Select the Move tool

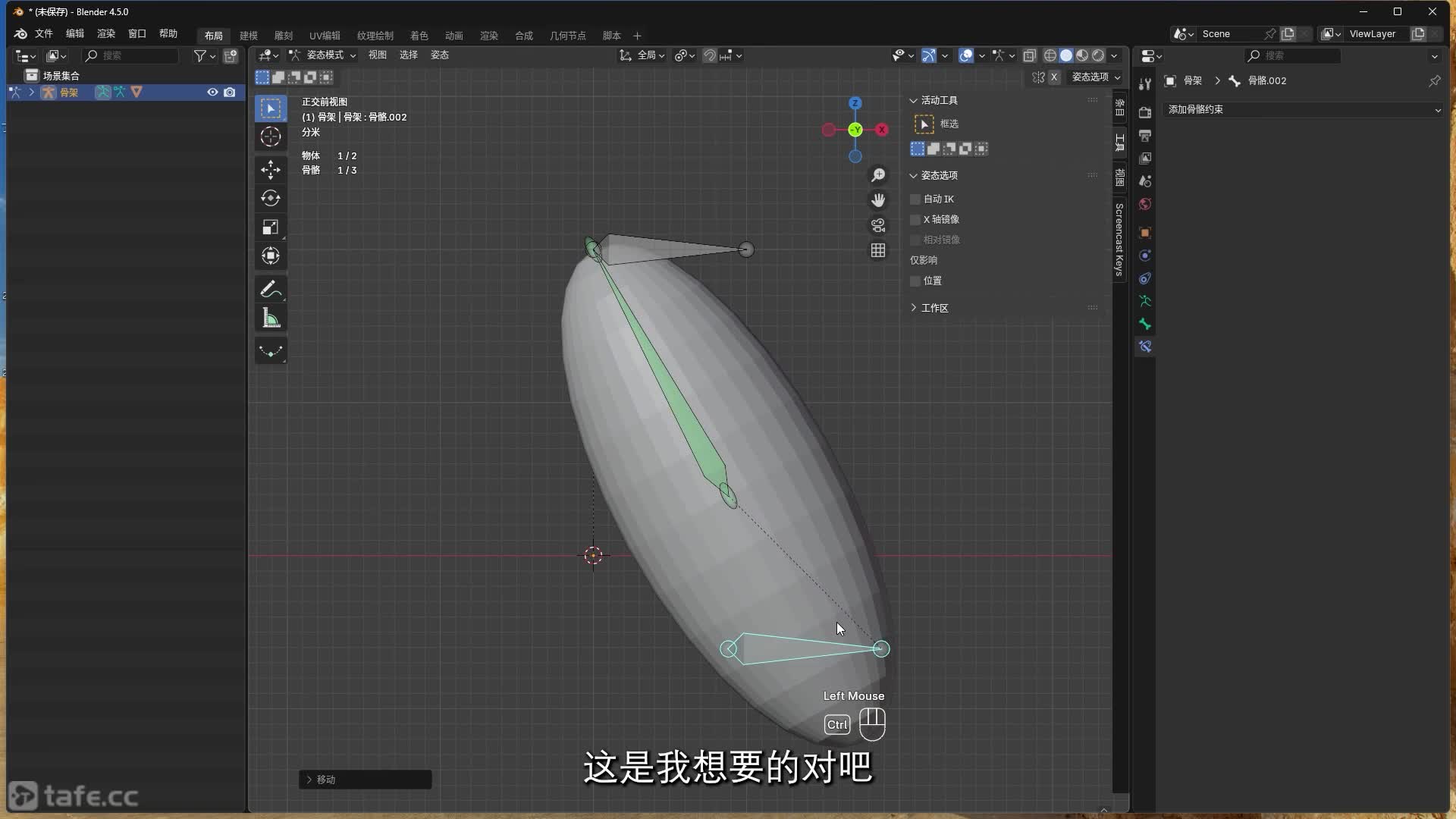271,169
